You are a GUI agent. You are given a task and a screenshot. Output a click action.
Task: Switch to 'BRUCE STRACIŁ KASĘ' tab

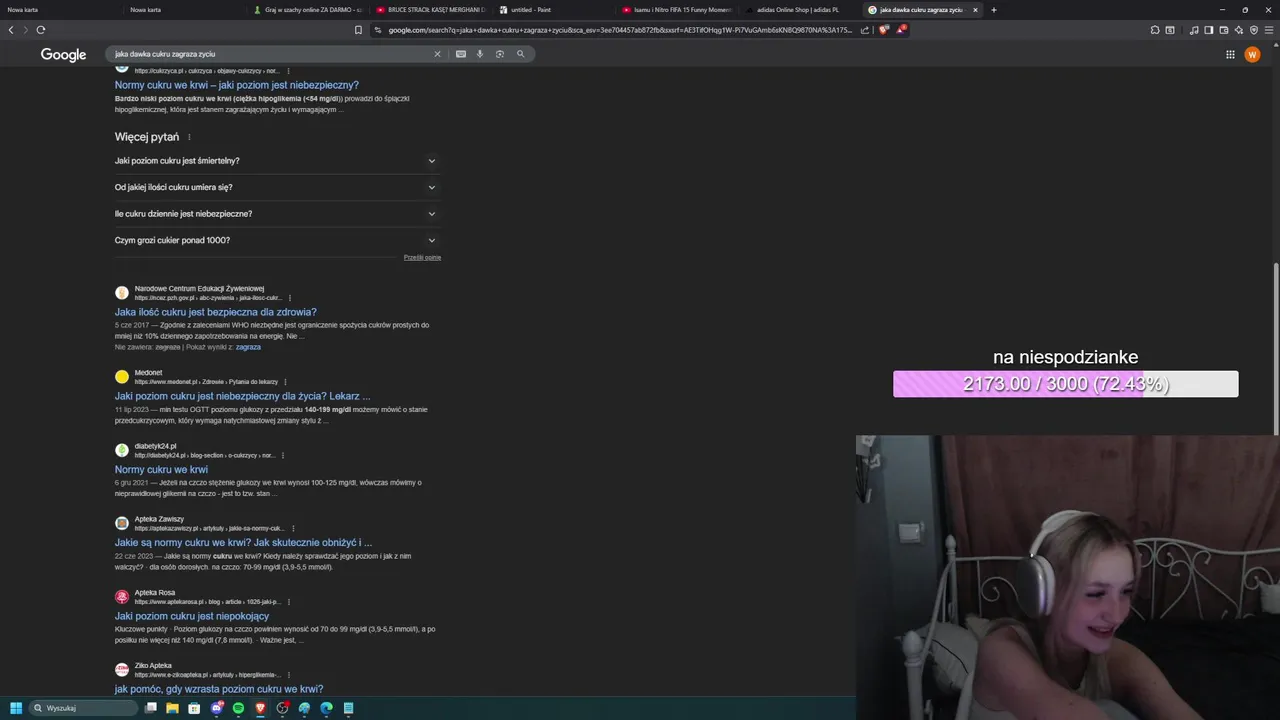[430, 10]
